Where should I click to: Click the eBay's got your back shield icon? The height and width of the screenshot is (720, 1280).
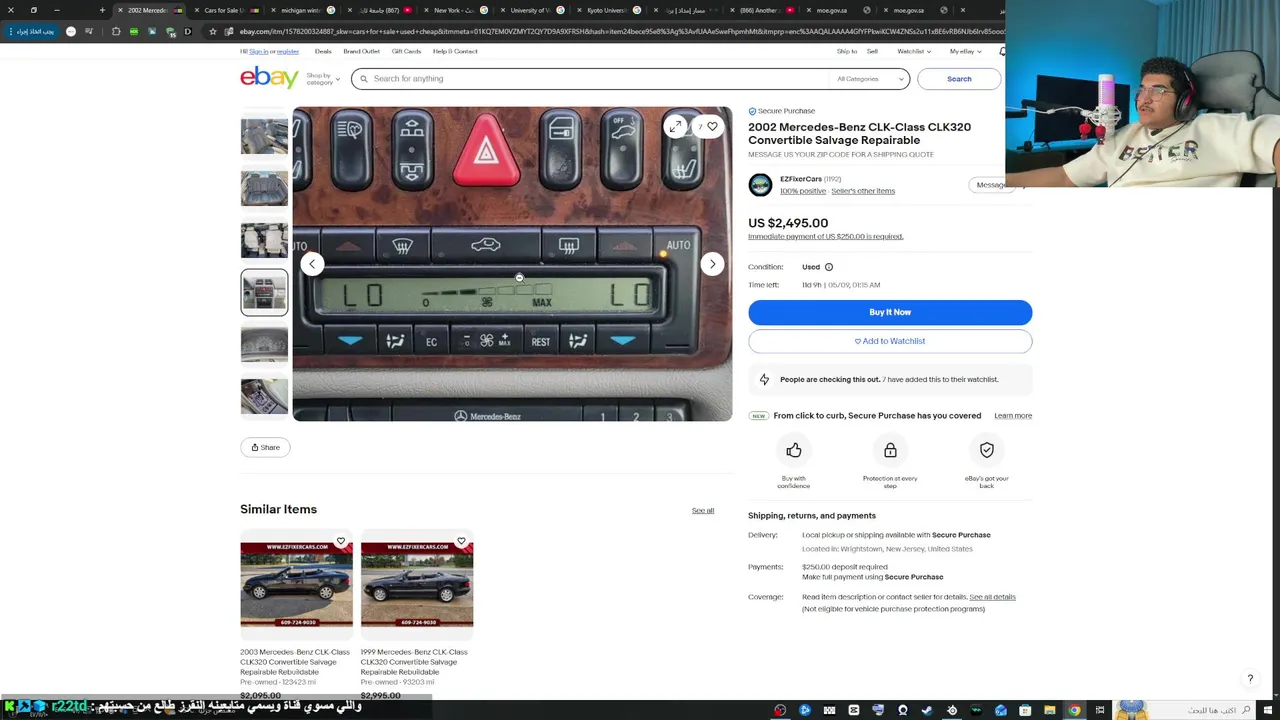click(987, 451)
